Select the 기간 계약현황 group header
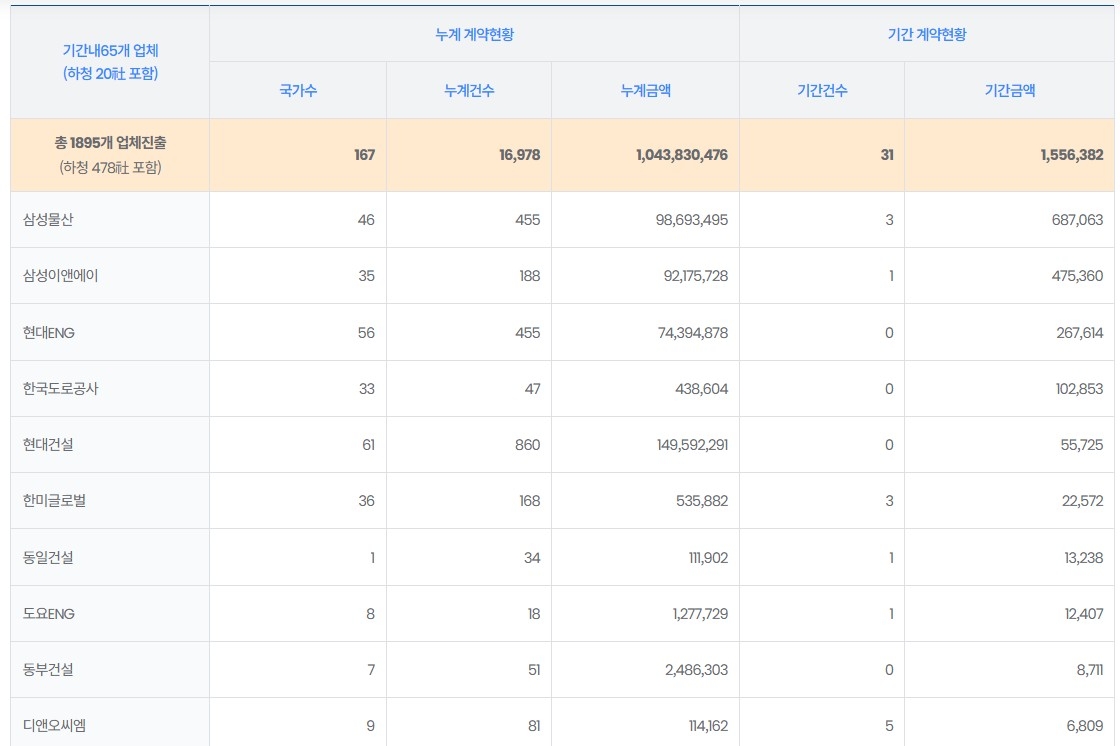 pos(927,34)
